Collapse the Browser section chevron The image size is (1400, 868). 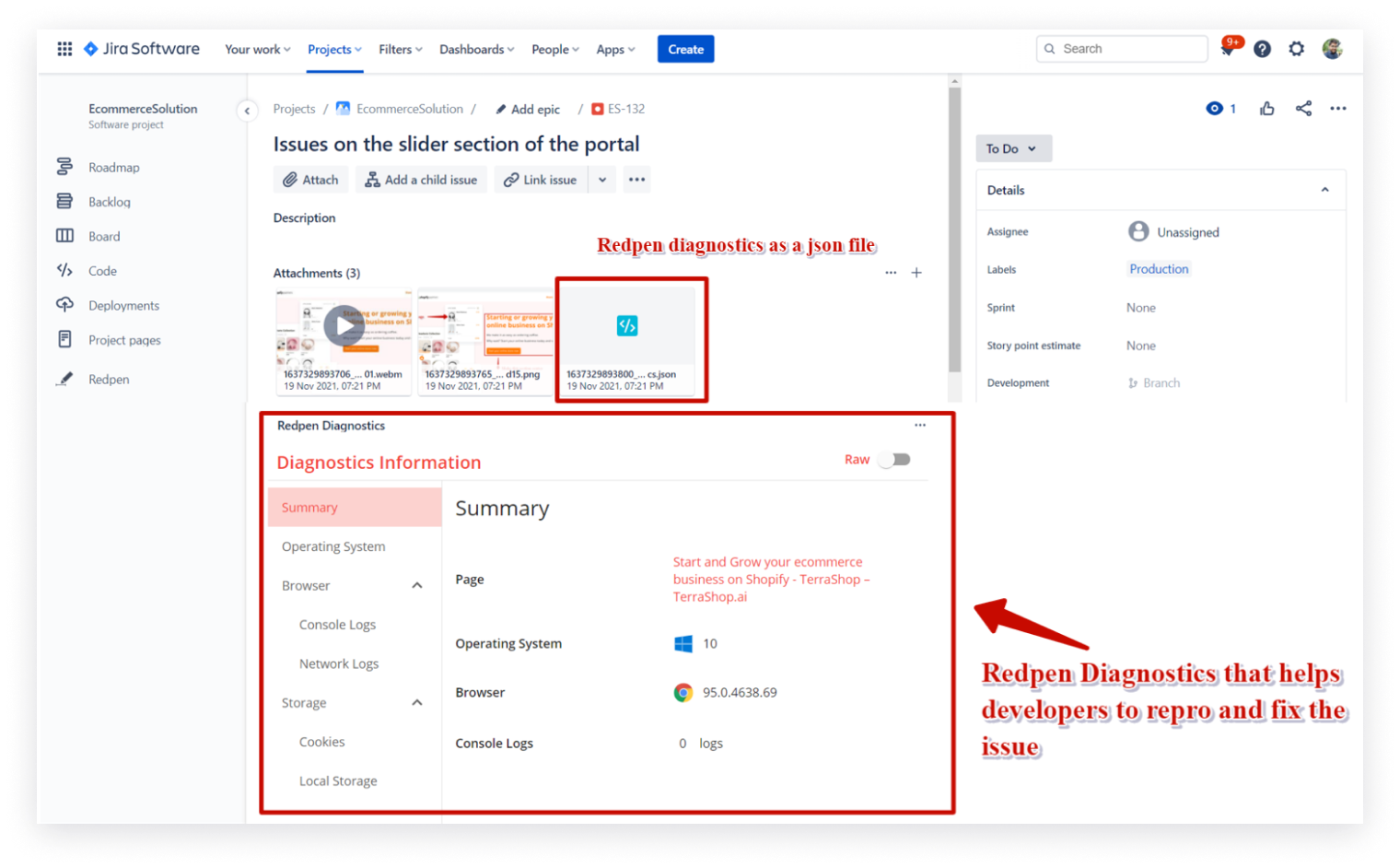point(417,586)
